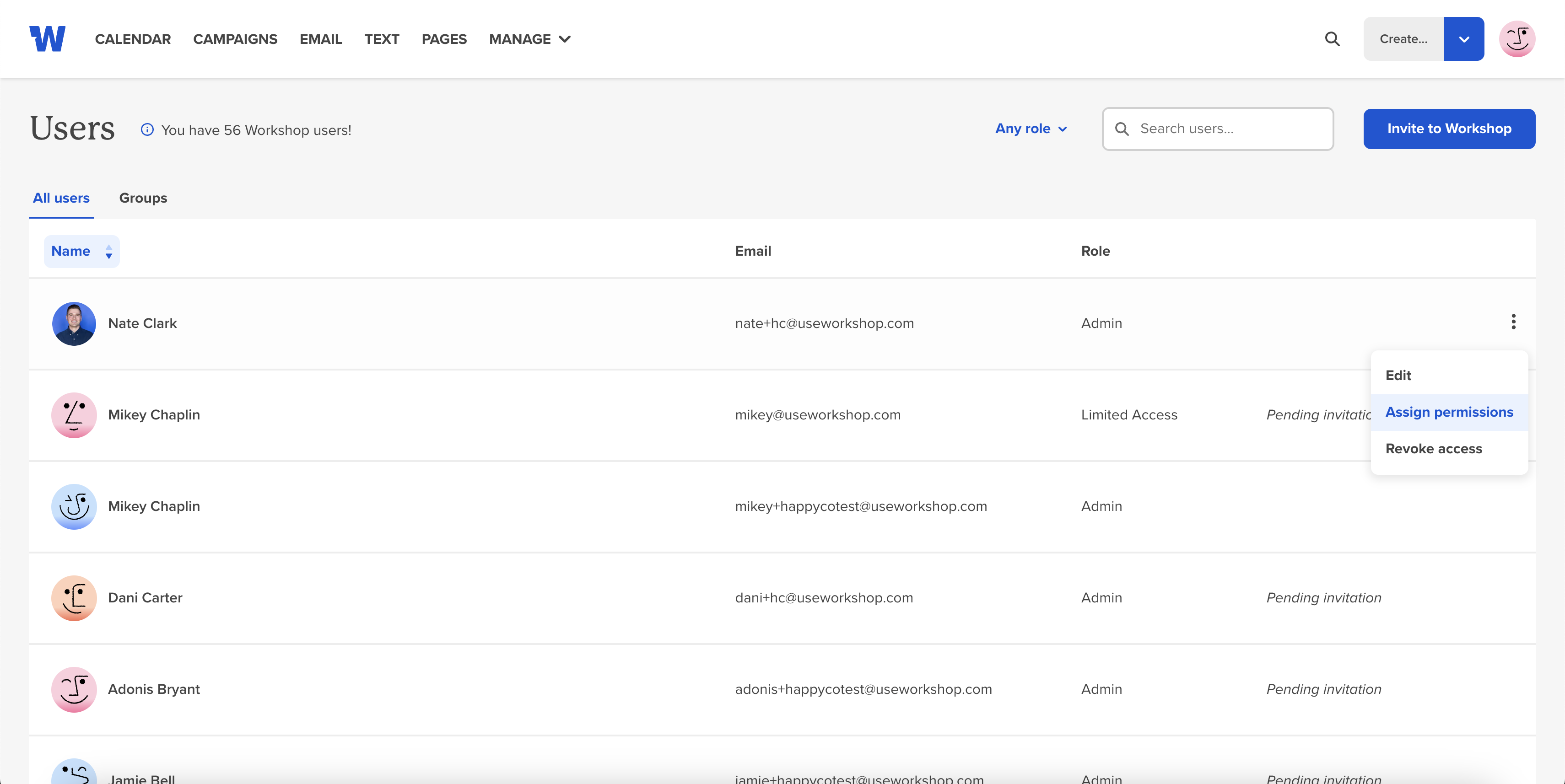
Task: Open the search magnifier in top bar
Action: [1332, 39]
